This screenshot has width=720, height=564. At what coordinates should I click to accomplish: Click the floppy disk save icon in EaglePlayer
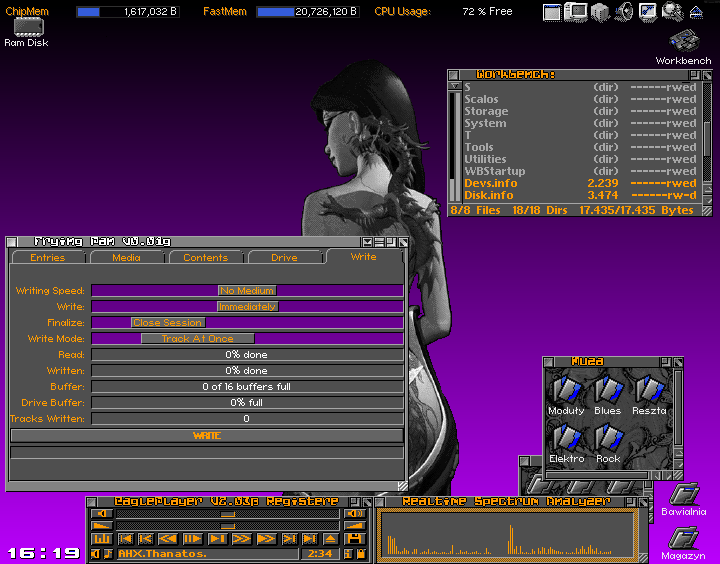[x=354, y=539]
